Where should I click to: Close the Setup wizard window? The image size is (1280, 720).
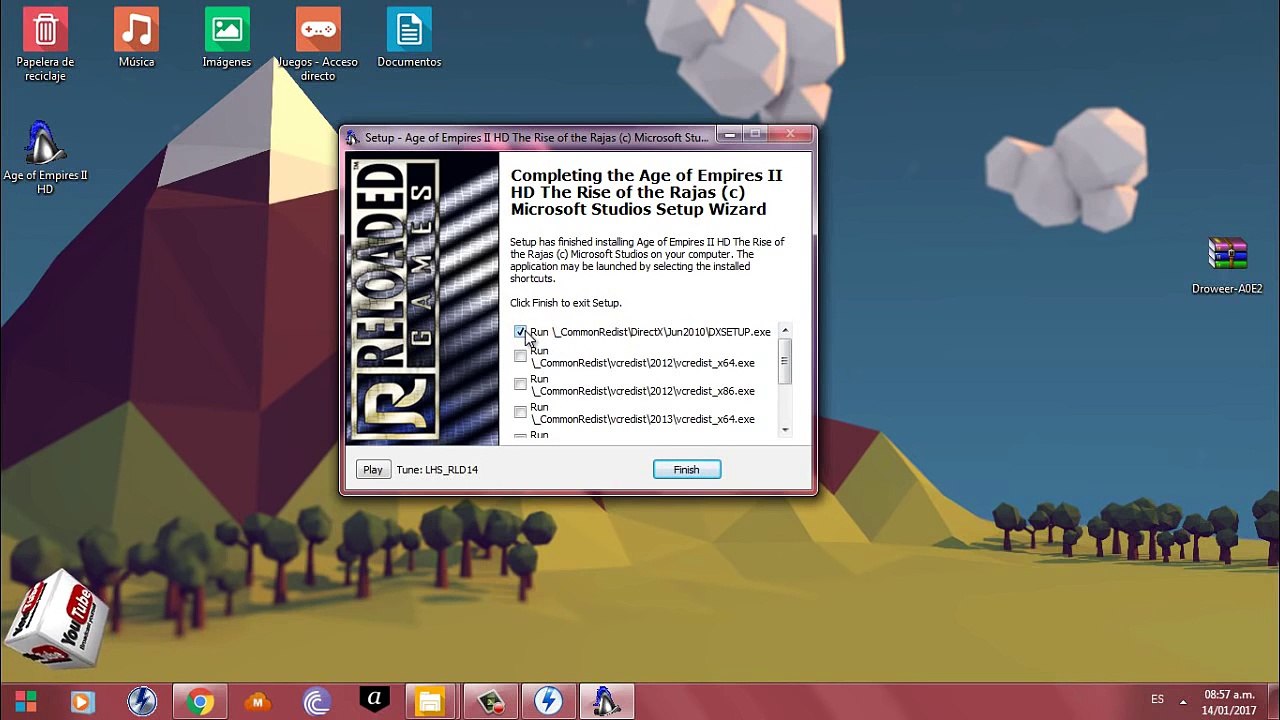791,134
